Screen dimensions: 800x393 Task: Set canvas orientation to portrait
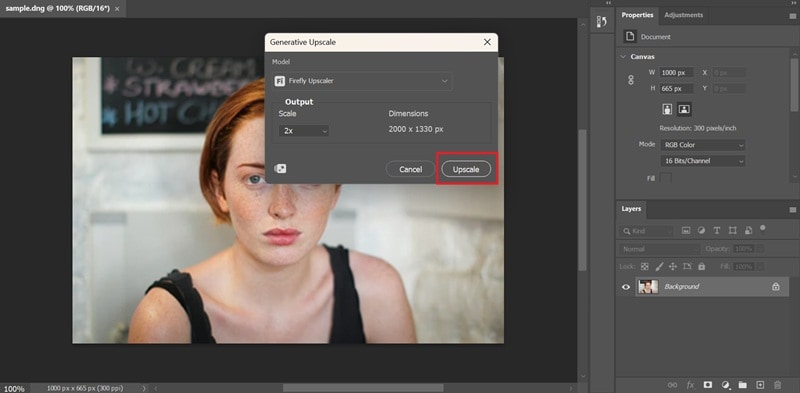point(667,109)
